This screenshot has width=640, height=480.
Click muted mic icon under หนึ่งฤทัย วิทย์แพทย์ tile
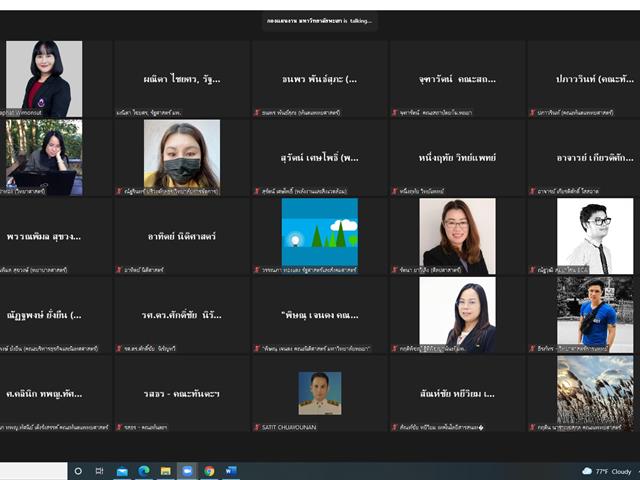(x=395, y=191)
